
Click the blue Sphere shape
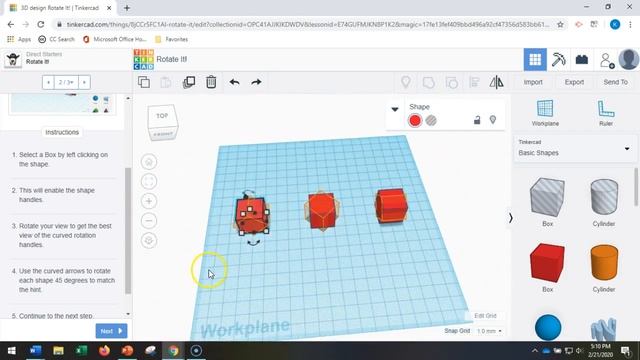tap(548, 327)
